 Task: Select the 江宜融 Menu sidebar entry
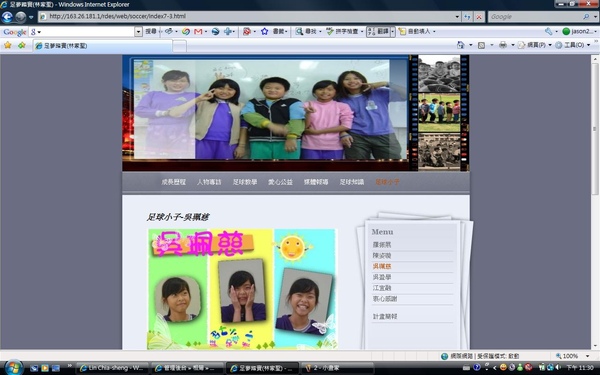tap(382, 288)
